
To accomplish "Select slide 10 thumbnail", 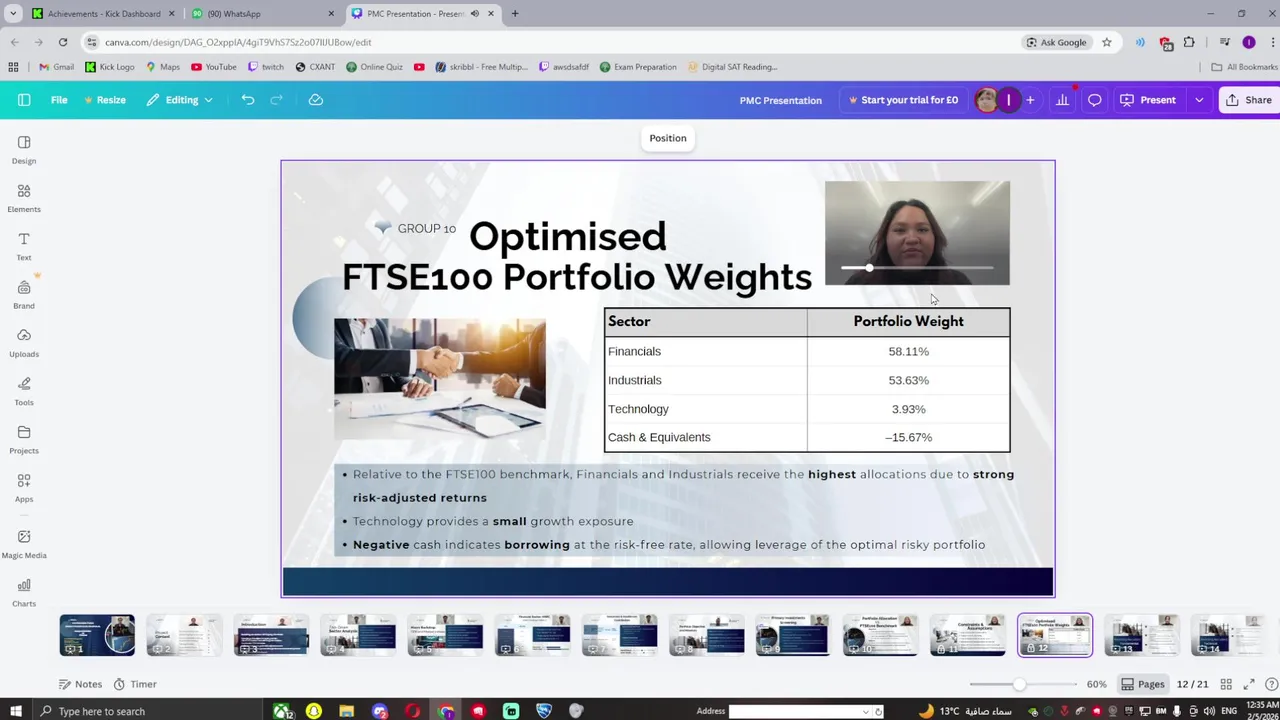I will pyautogui.click(x=880, y=636).
